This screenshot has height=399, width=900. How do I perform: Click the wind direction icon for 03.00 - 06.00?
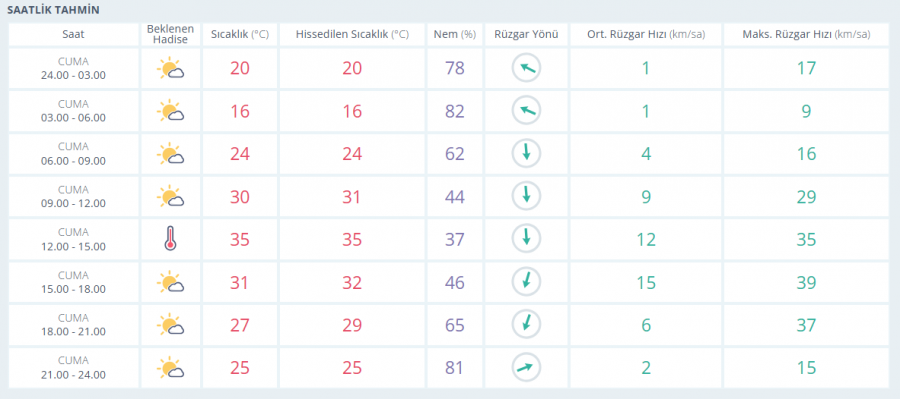tap(526, 111)
